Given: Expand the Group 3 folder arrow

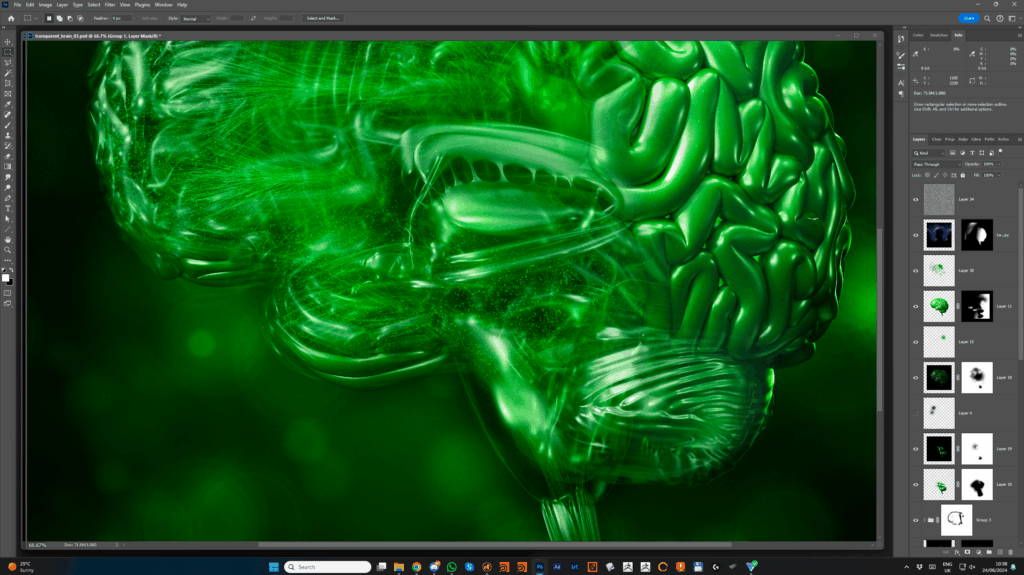Looking at the screenshot, I should click(926, 520).
